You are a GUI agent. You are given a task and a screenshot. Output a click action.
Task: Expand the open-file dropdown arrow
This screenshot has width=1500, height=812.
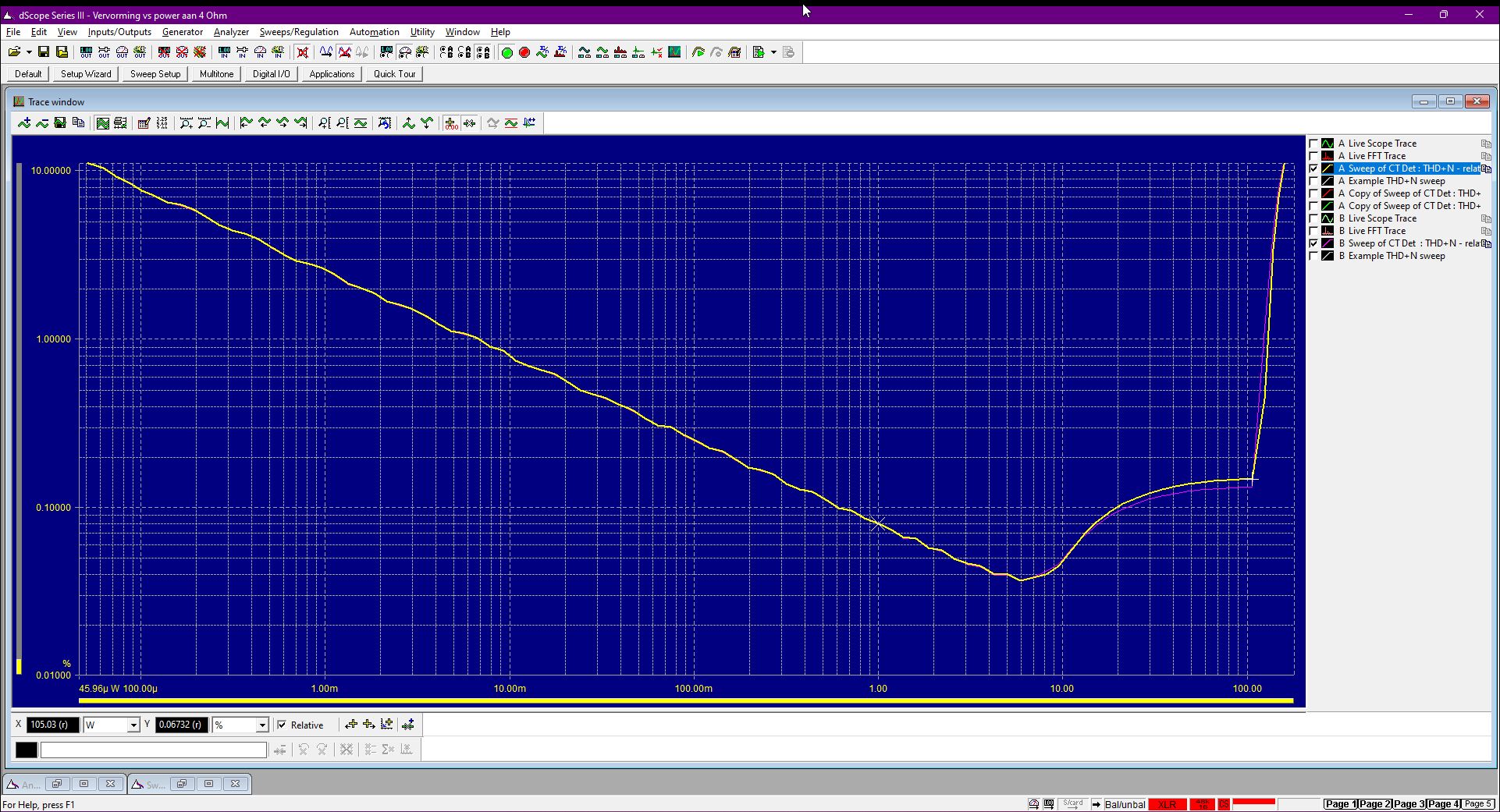pos(29,52)
